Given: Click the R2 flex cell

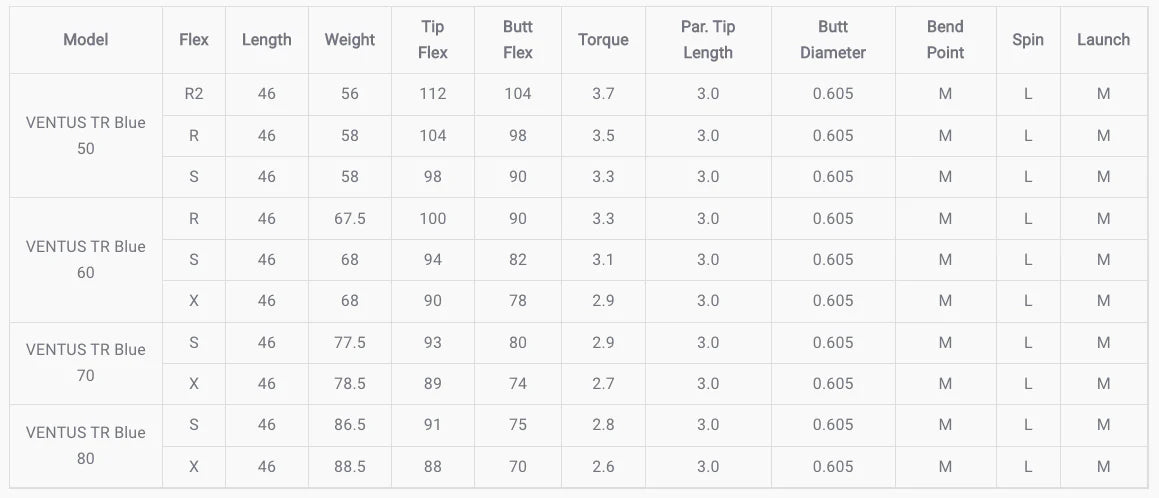Looking at the screenshot, I should 194,94.
